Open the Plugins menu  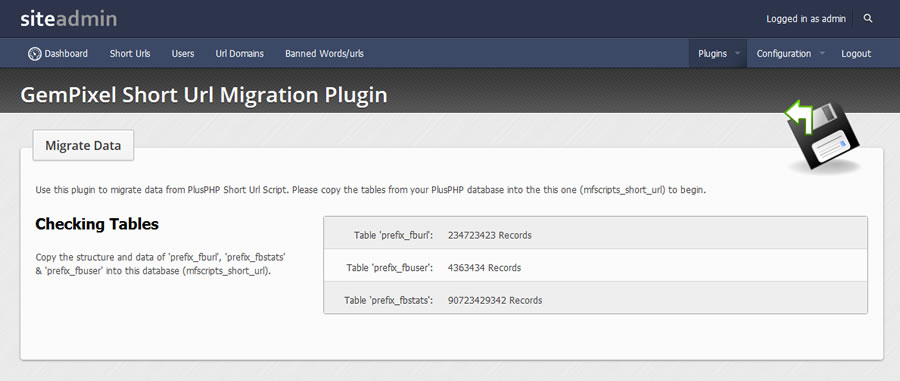coord(712,53)
